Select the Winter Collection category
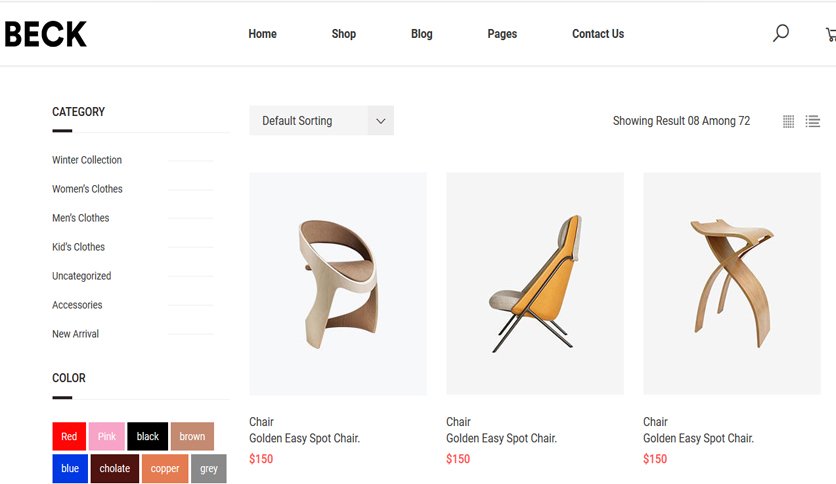The height and width of the screenshot is (484, 836). [x=87, y=160]
